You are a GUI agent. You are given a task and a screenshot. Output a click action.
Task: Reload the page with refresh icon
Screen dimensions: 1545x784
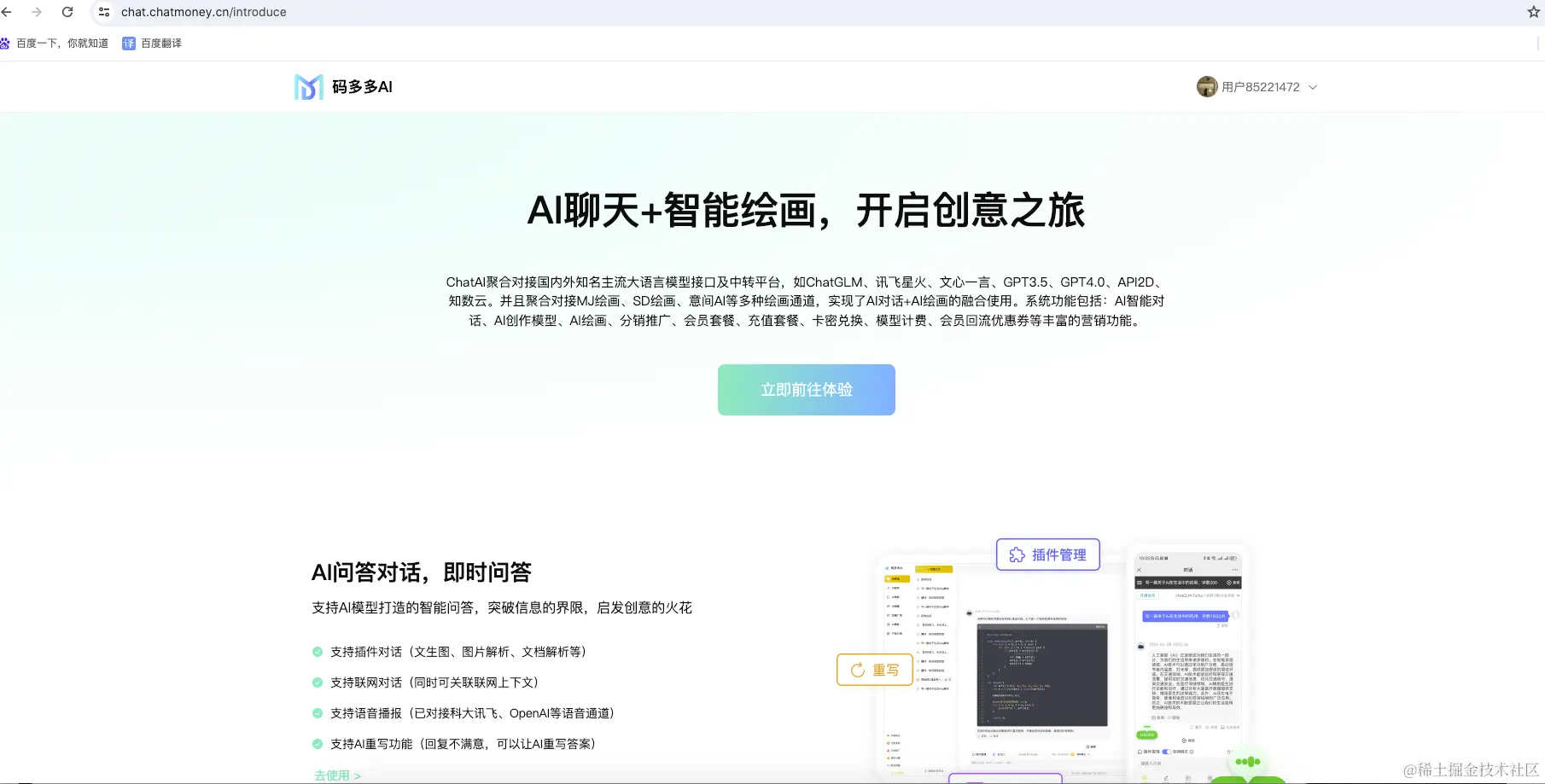[x=67, y=12]
